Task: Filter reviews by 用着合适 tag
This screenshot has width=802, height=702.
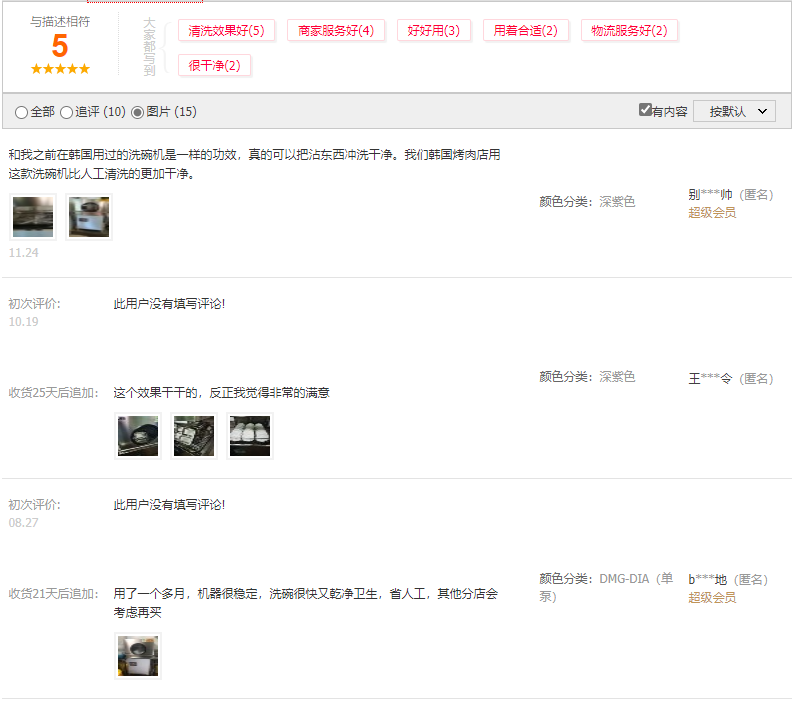Action: [x=525, y=30]
